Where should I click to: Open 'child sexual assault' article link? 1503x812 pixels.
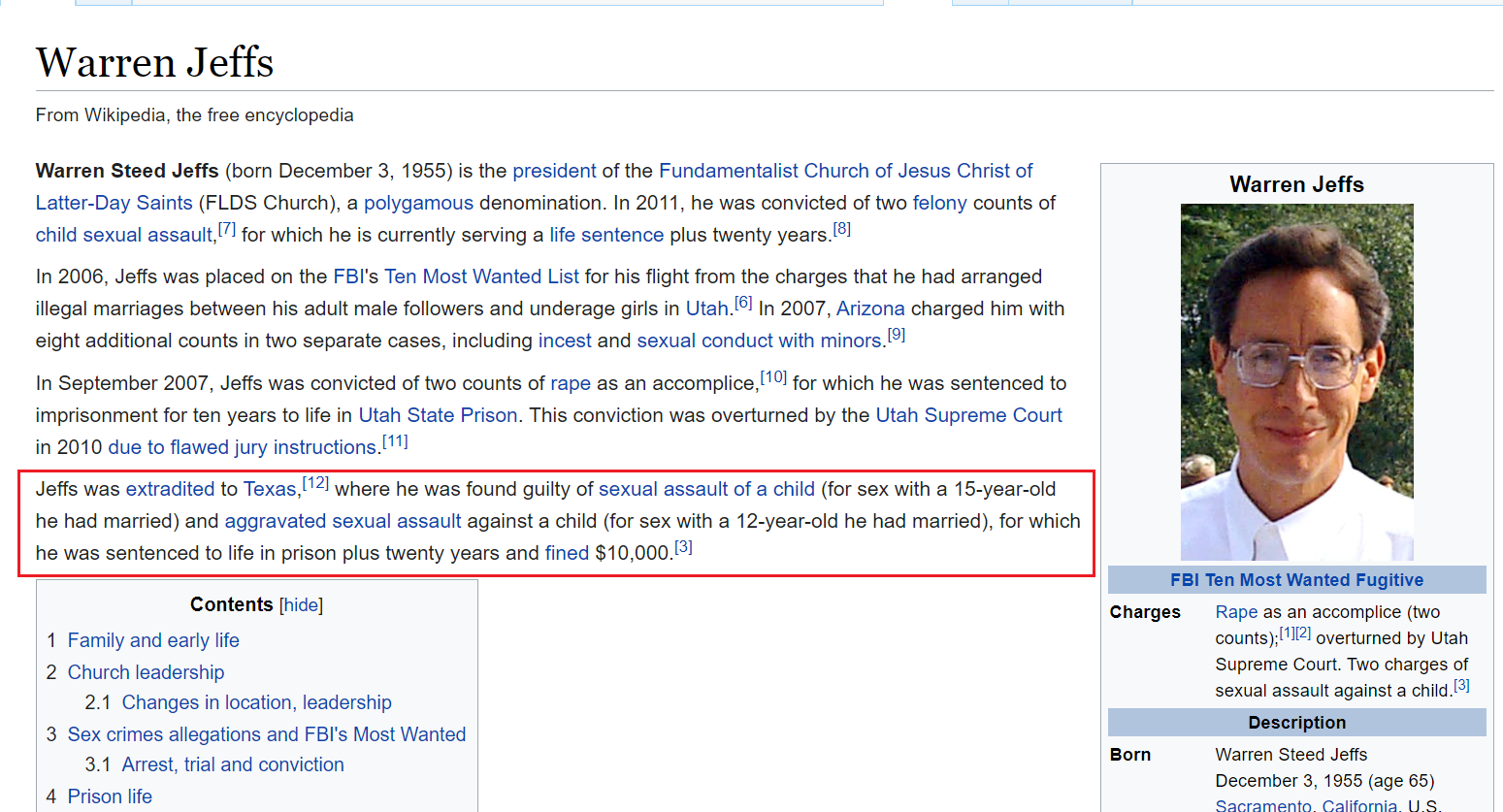[124, 235]
